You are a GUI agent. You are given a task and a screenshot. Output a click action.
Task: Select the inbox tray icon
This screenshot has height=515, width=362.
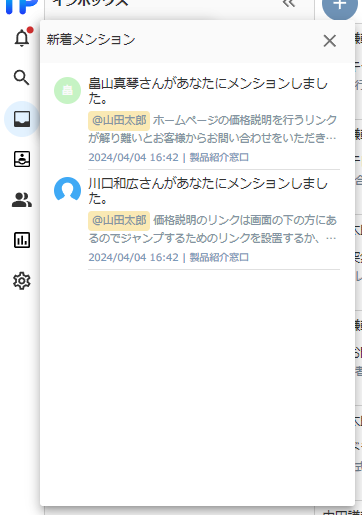point(22,119)
